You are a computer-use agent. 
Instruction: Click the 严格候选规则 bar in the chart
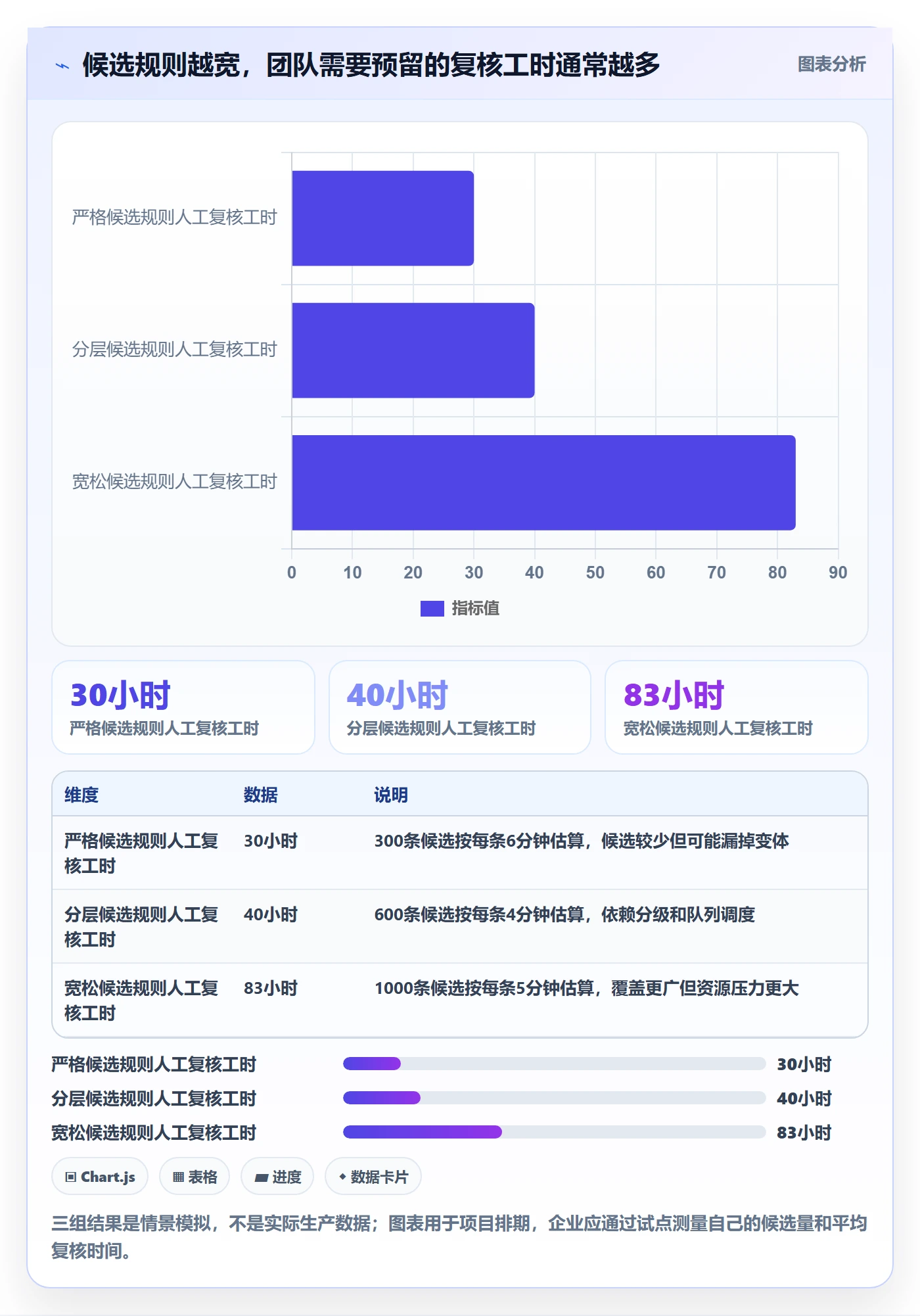[x=382, y=218]
